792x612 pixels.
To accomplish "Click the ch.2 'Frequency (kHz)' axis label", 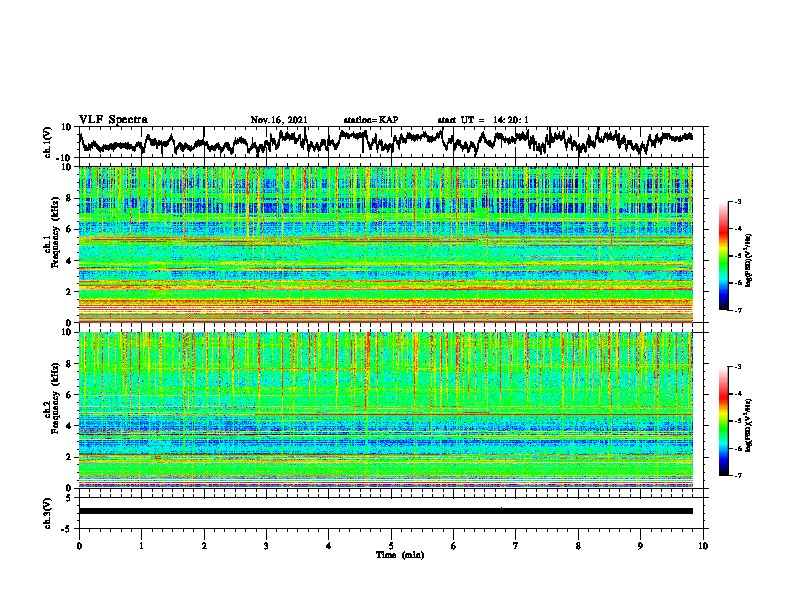I will click(x=55, y=398).
